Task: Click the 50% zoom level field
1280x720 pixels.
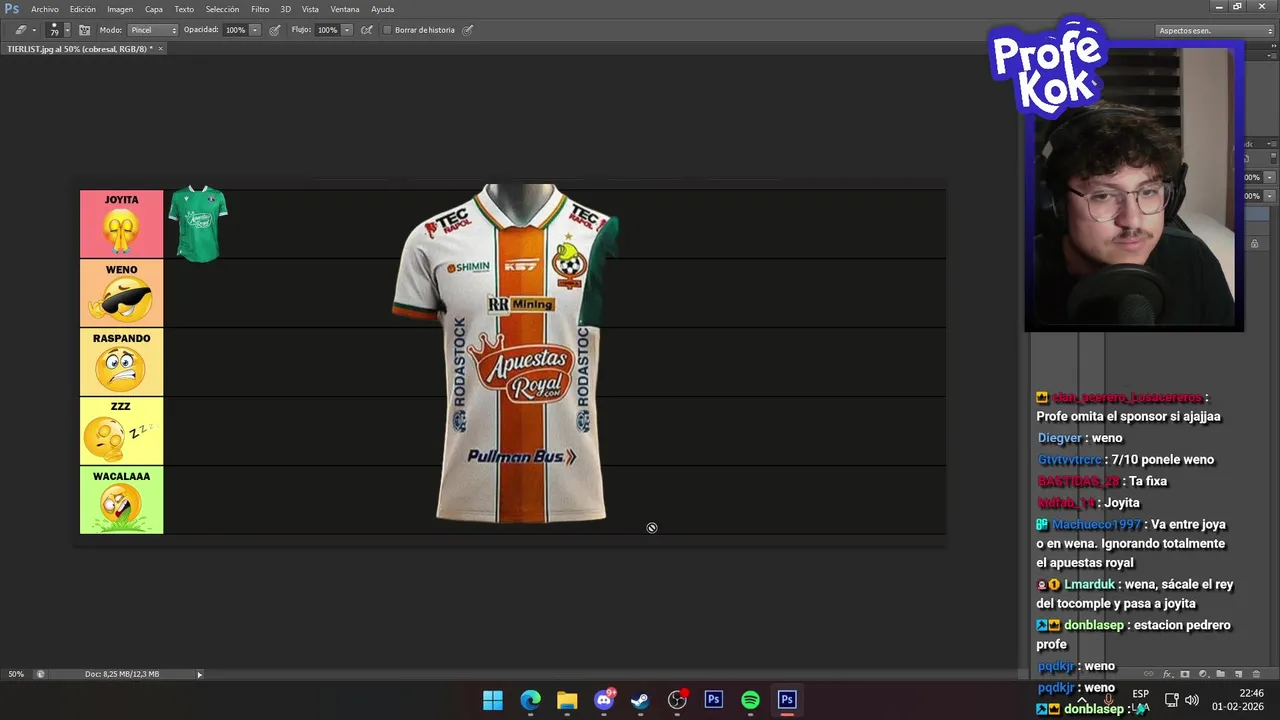Action: (17, 674)
